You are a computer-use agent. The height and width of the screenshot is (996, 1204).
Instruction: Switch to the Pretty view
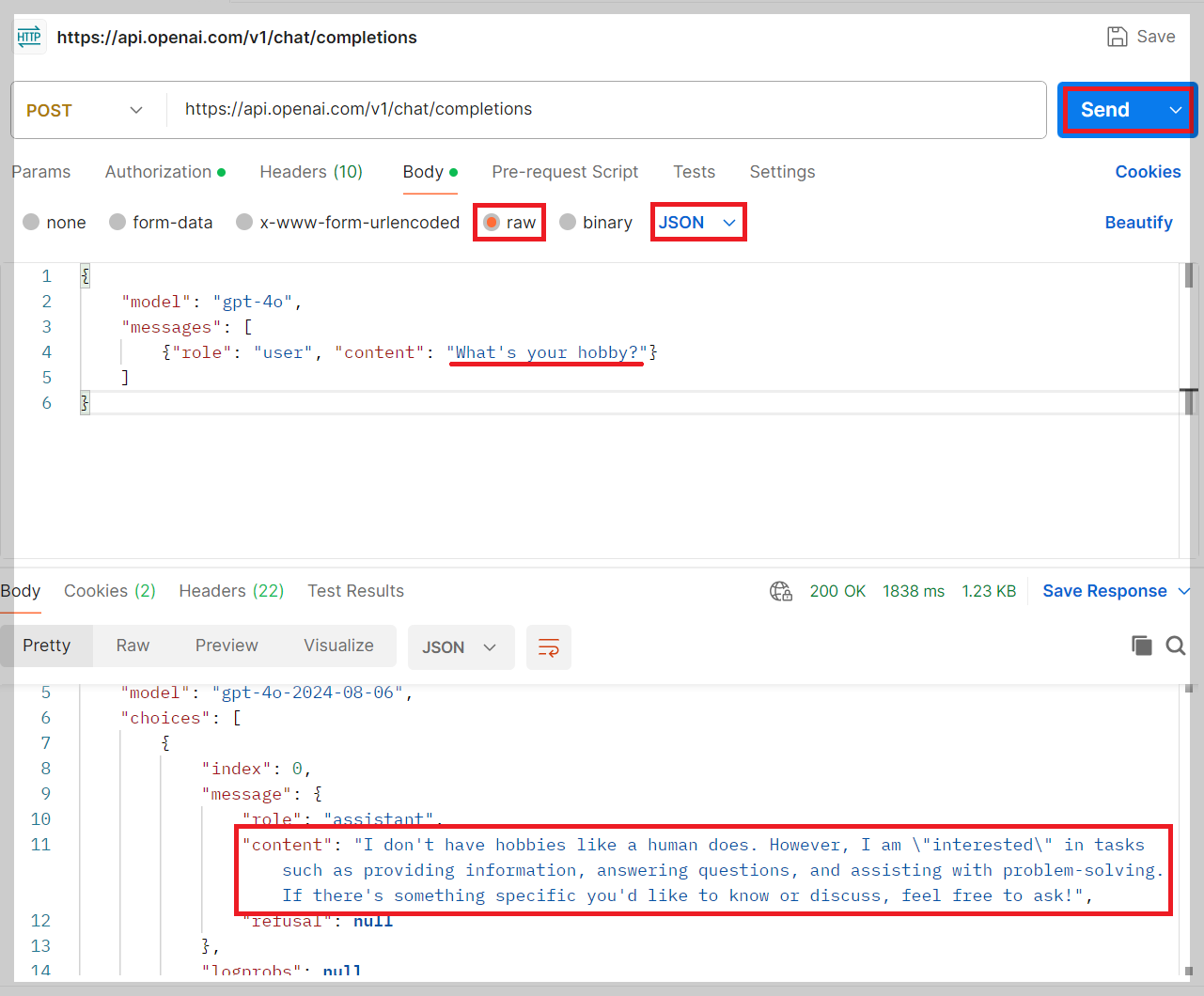pyautogui.click(x=47, y=646)
